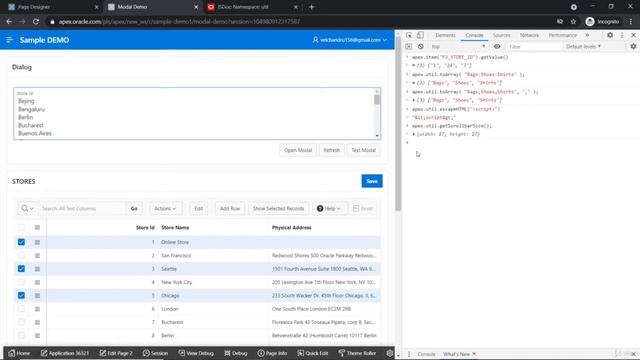640x360 pixels.
Task: Expand the first array result in console
Action: click(x=413, y=65)
